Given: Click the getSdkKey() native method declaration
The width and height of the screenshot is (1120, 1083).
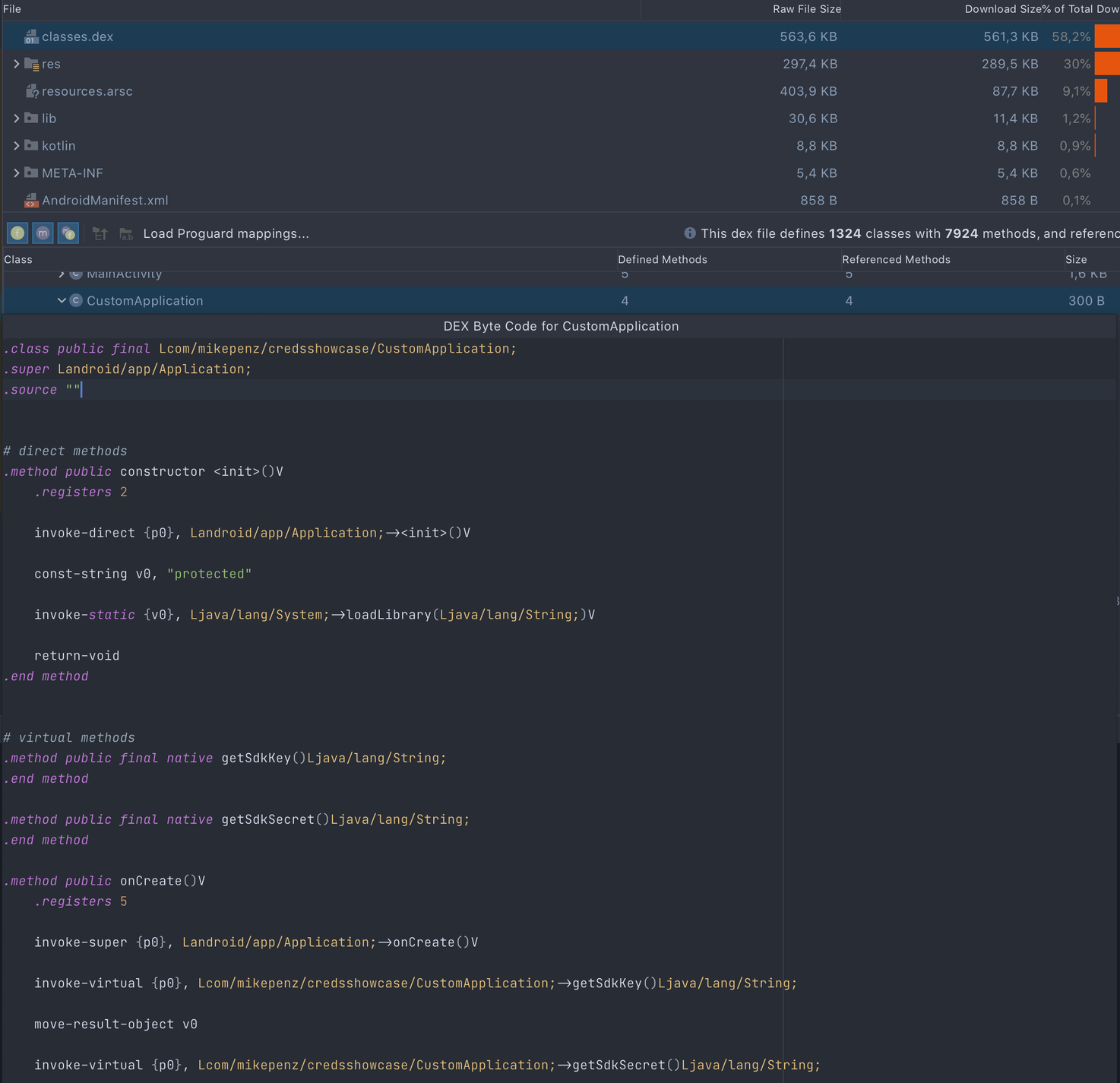Looking at the screenshot, I should tap(225, 758).
